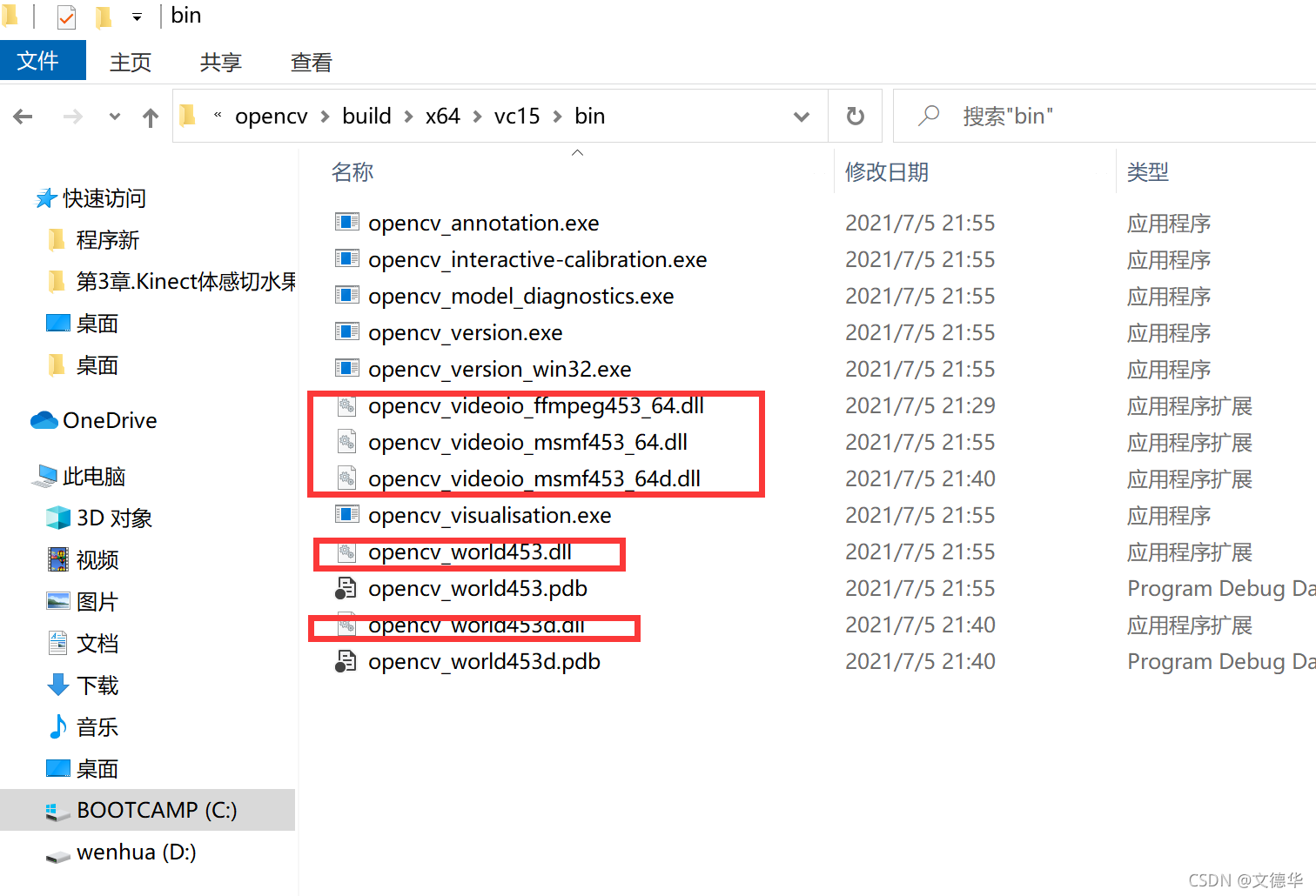This screenshot has width=1316, height=896.
Task: Open 视频 folder in navigation pane
Action: 97,560
